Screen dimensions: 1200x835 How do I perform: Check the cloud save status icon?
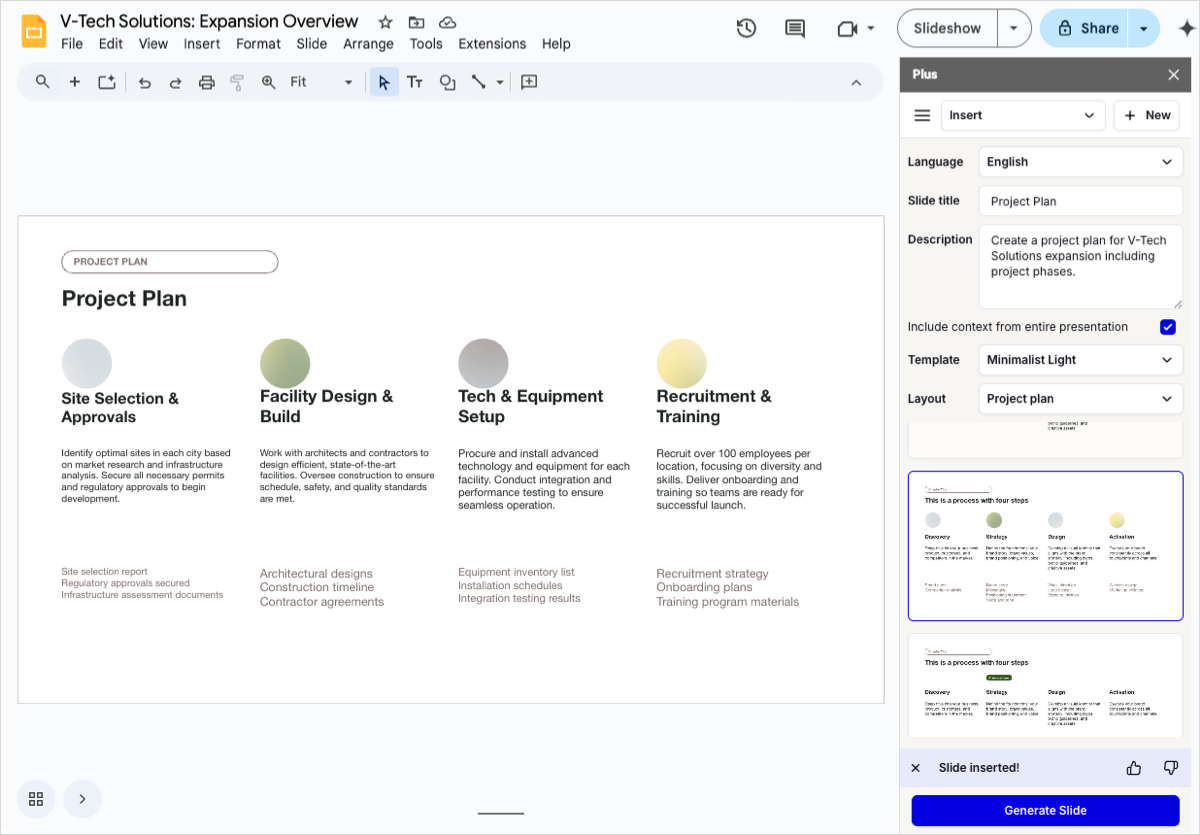click(448, 22)
